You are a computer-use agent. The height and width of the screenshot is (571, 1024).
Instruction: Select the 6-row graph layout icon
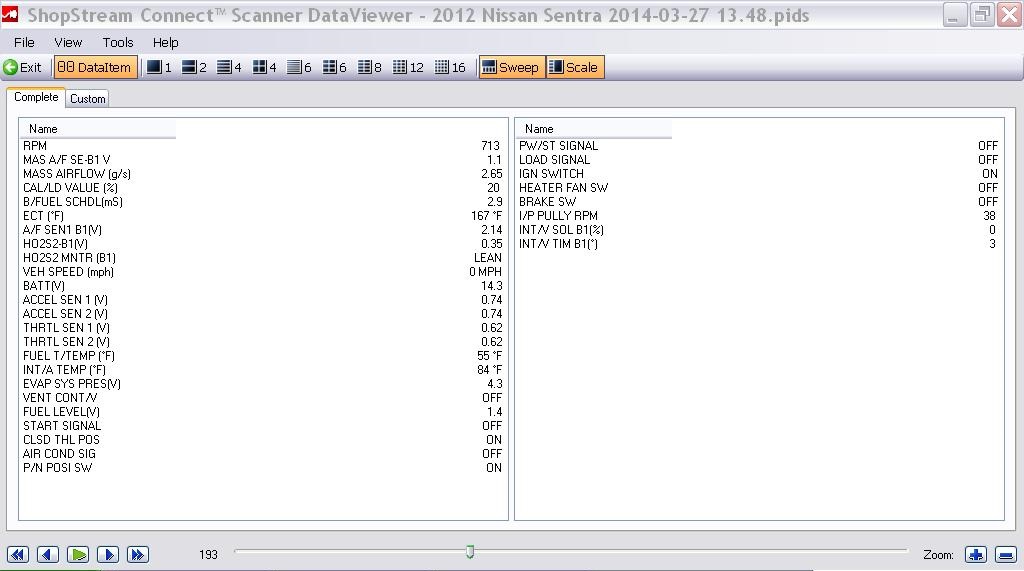(x=299, y=67)
